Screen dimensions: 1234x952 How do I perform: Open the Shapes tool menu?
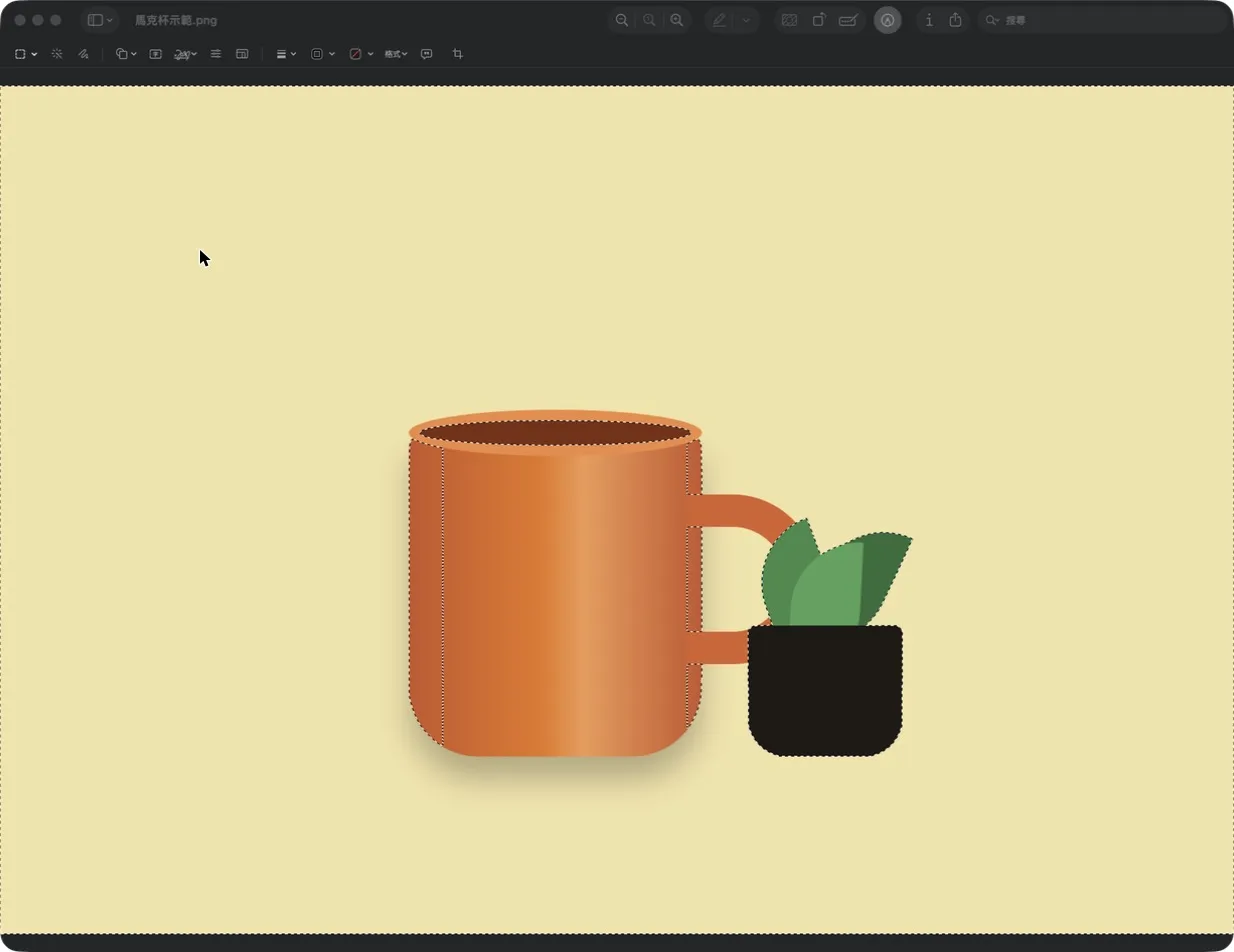click(x=126, y=54)
